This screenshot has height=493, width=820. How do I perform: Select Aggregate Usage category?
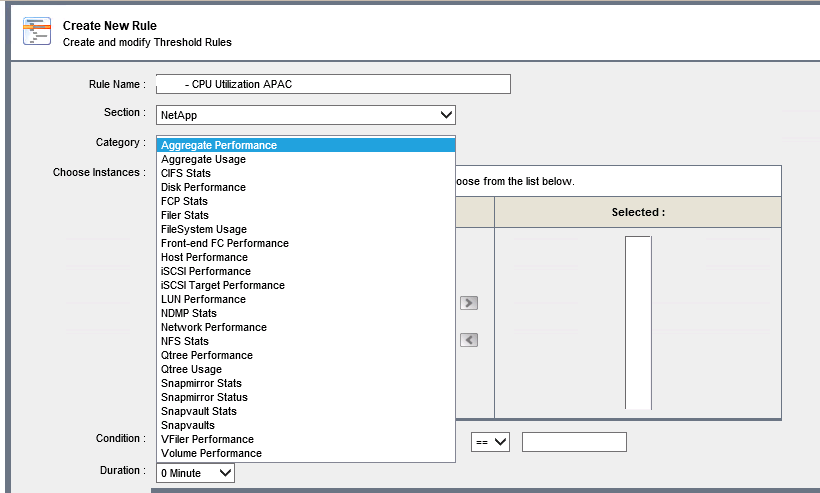click(x=306, y=159)
